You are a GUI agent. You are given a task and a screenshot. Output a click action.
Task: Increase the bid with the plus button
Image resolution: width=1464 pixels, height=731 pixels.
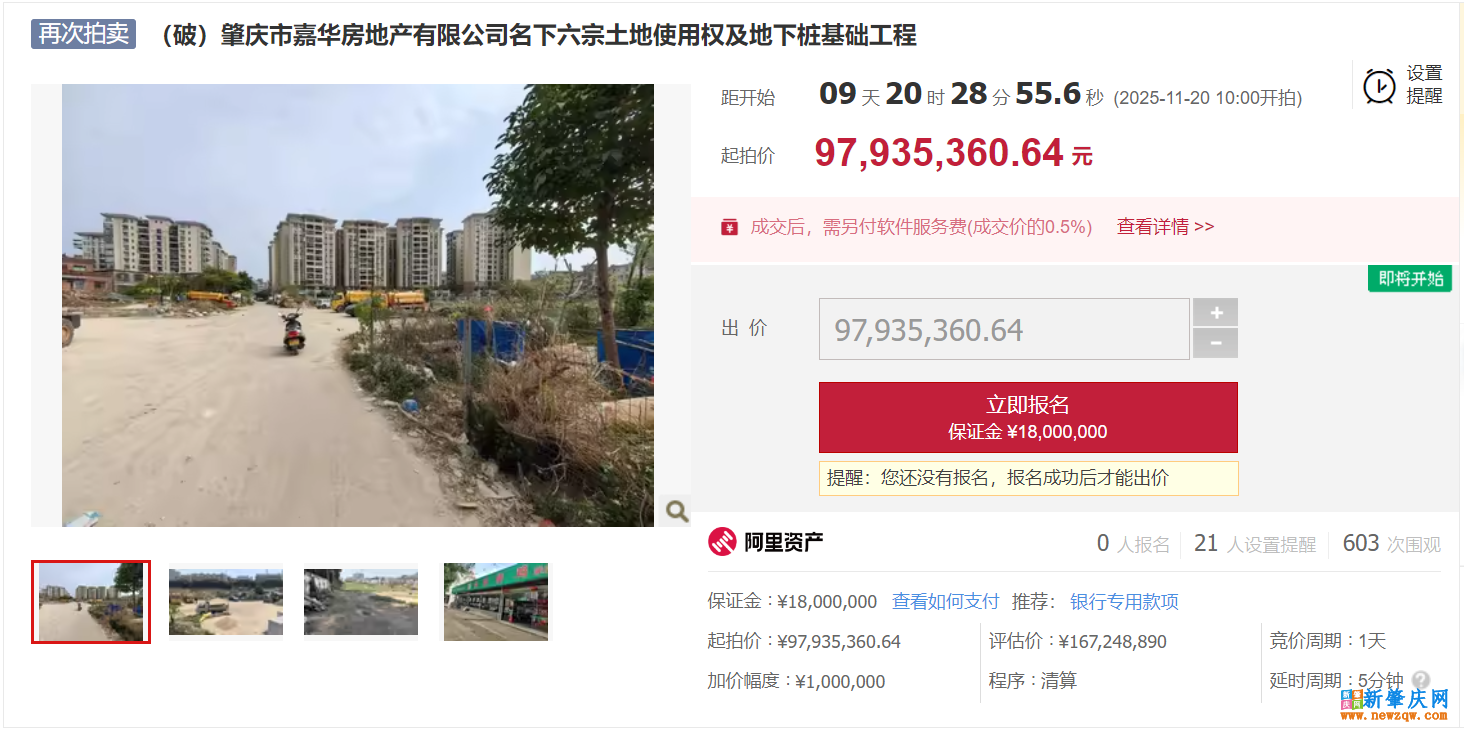click(1216, 313)
